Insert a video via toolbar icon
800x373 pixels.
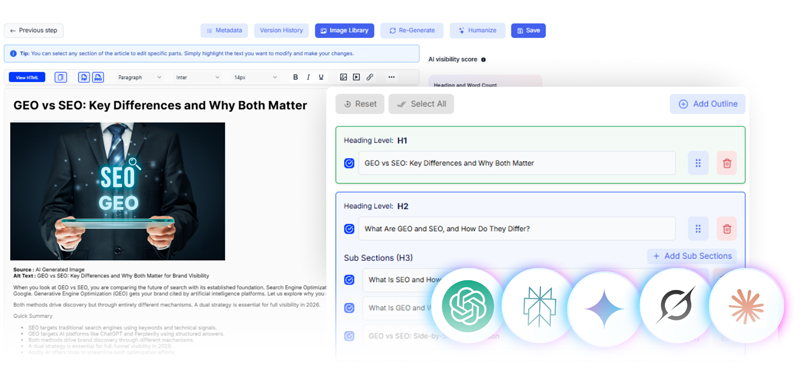pos(357,78)
